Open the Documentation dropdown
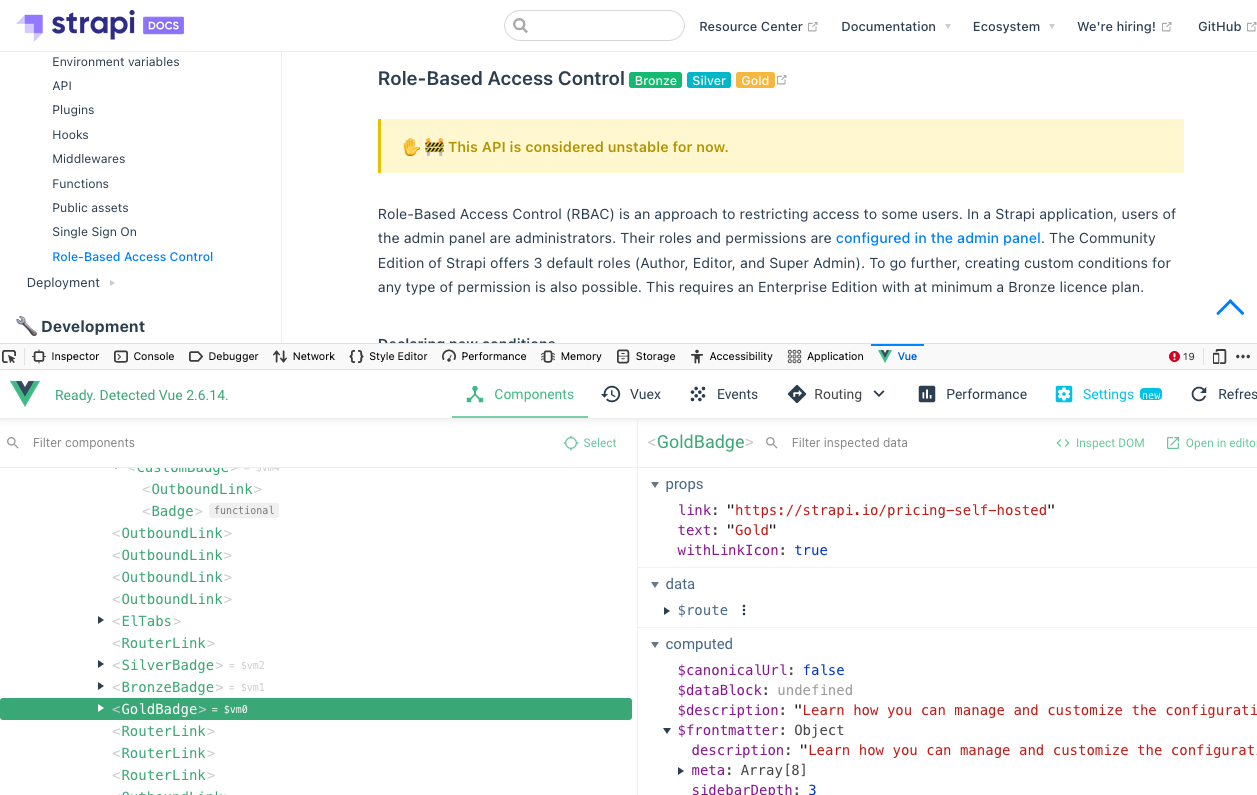The image size is (1257, 795). tap(896, 27)
